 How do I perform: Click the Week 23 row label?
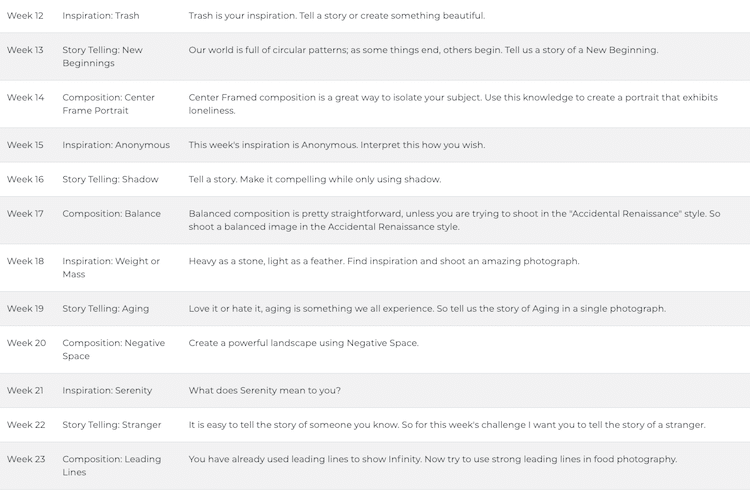[25, 459]
